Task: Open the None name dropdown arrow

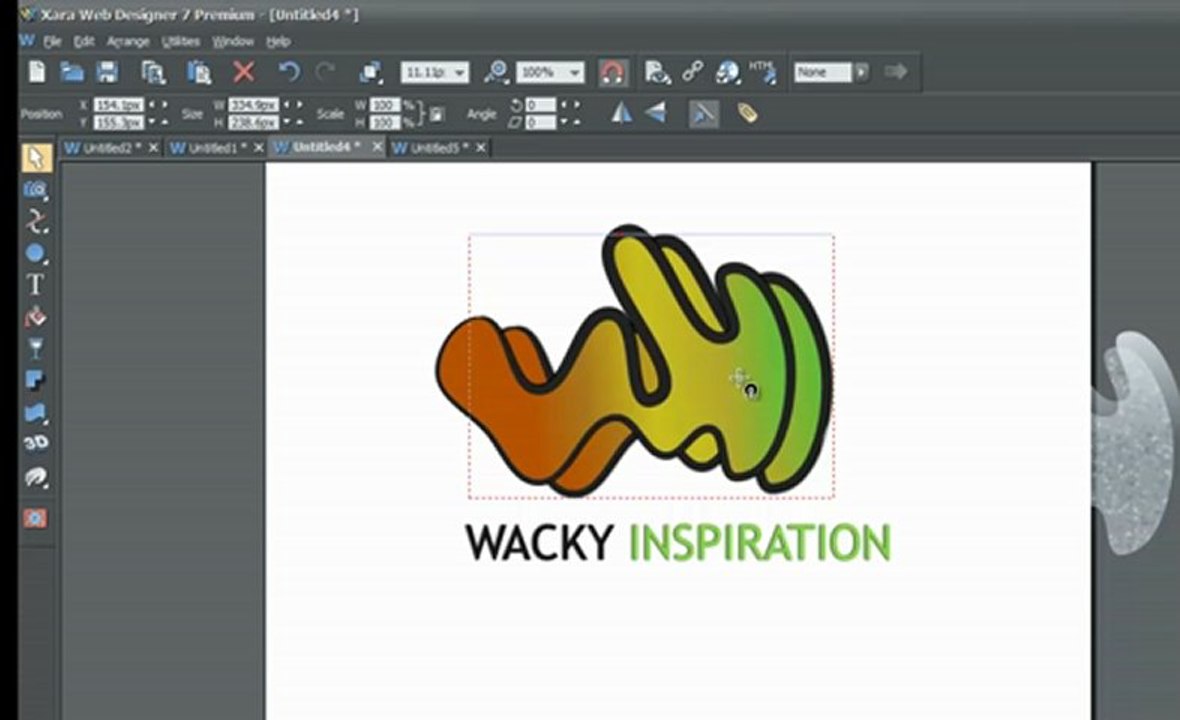Action: 862,72
